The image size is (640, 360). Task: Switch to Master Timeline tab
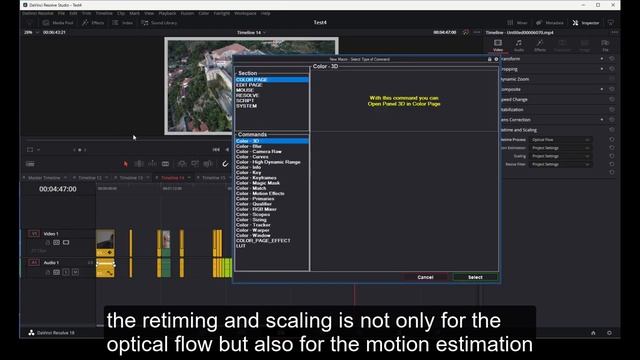point(44,178)
